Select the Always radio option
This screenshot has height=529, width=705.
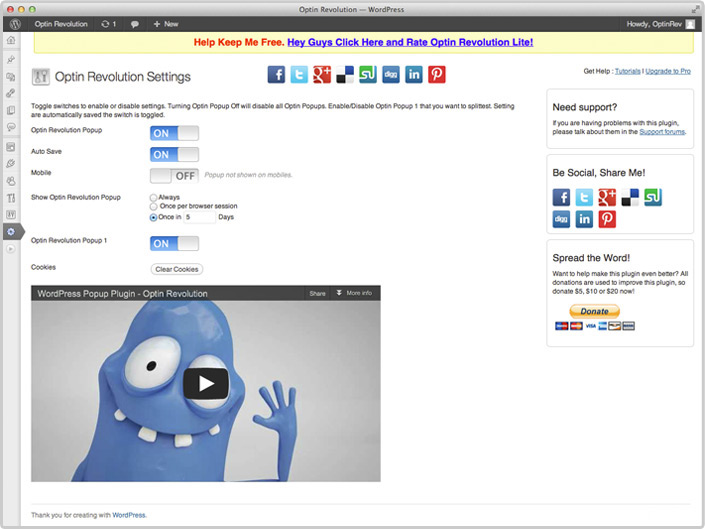(153, 197)
